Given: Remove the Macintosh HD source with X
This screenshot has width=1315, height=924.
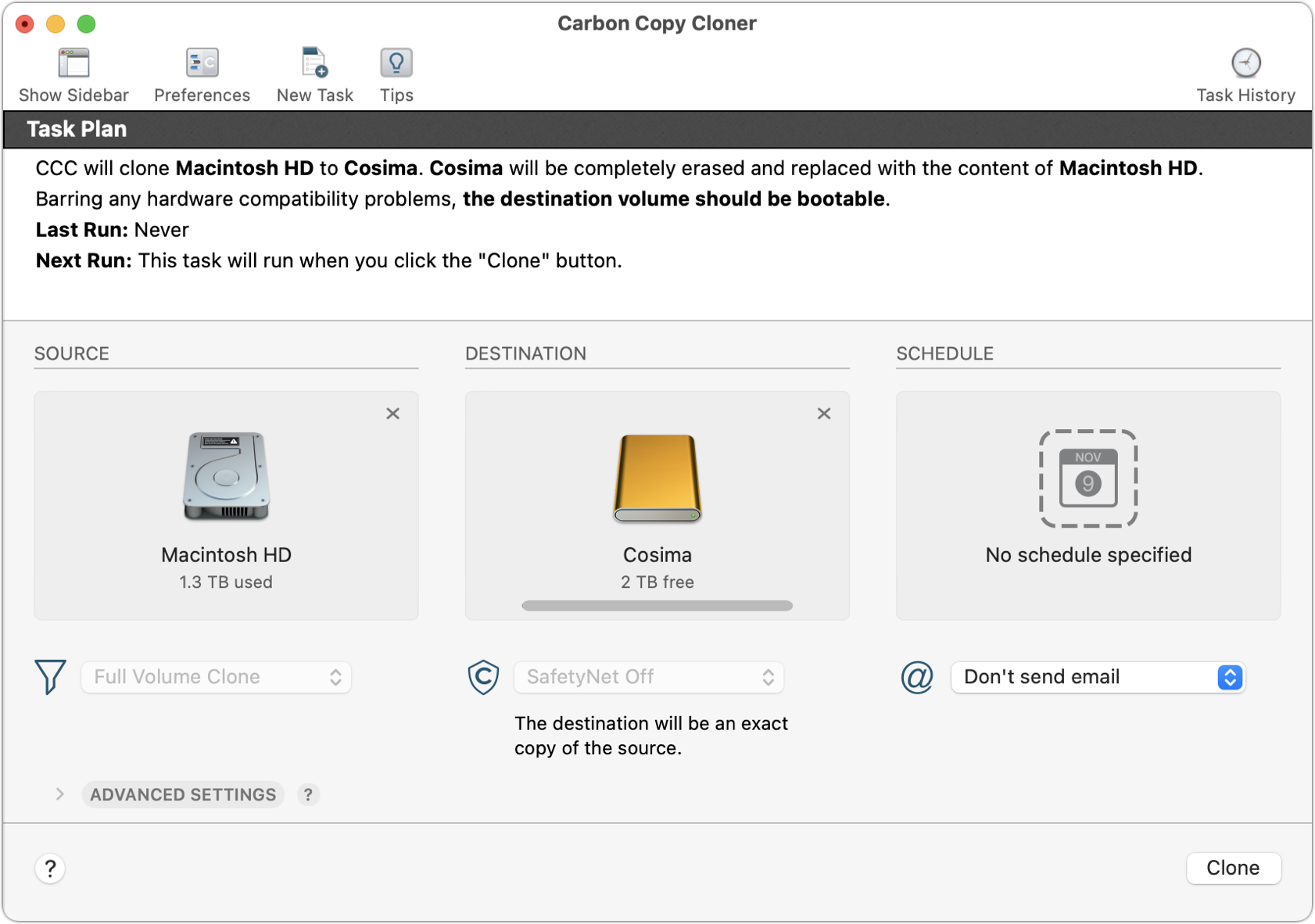Looking at the screenshot, I should [x=392, y=414].
